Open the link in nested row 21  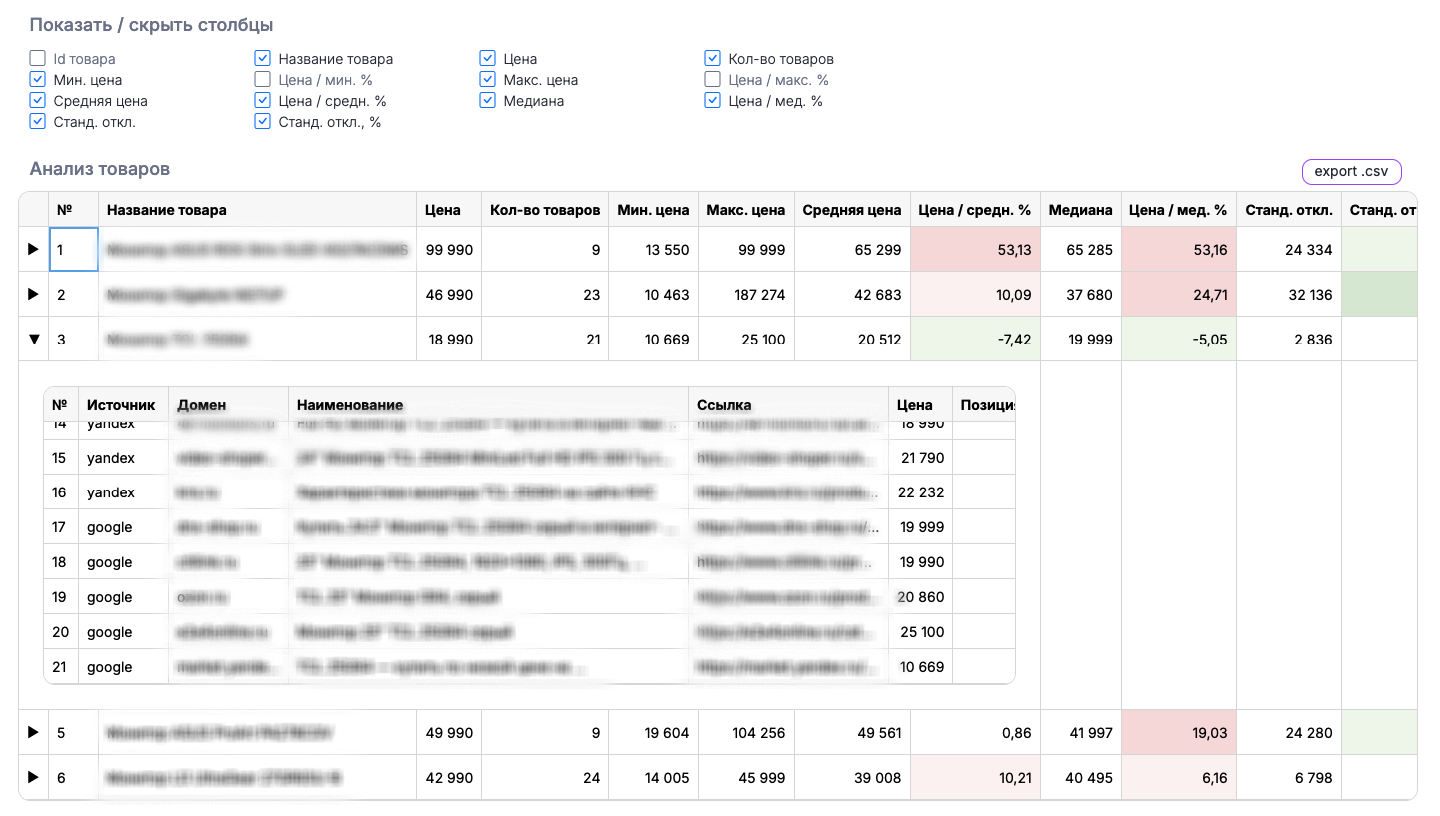pyautogui.click(x=788, y=667)
